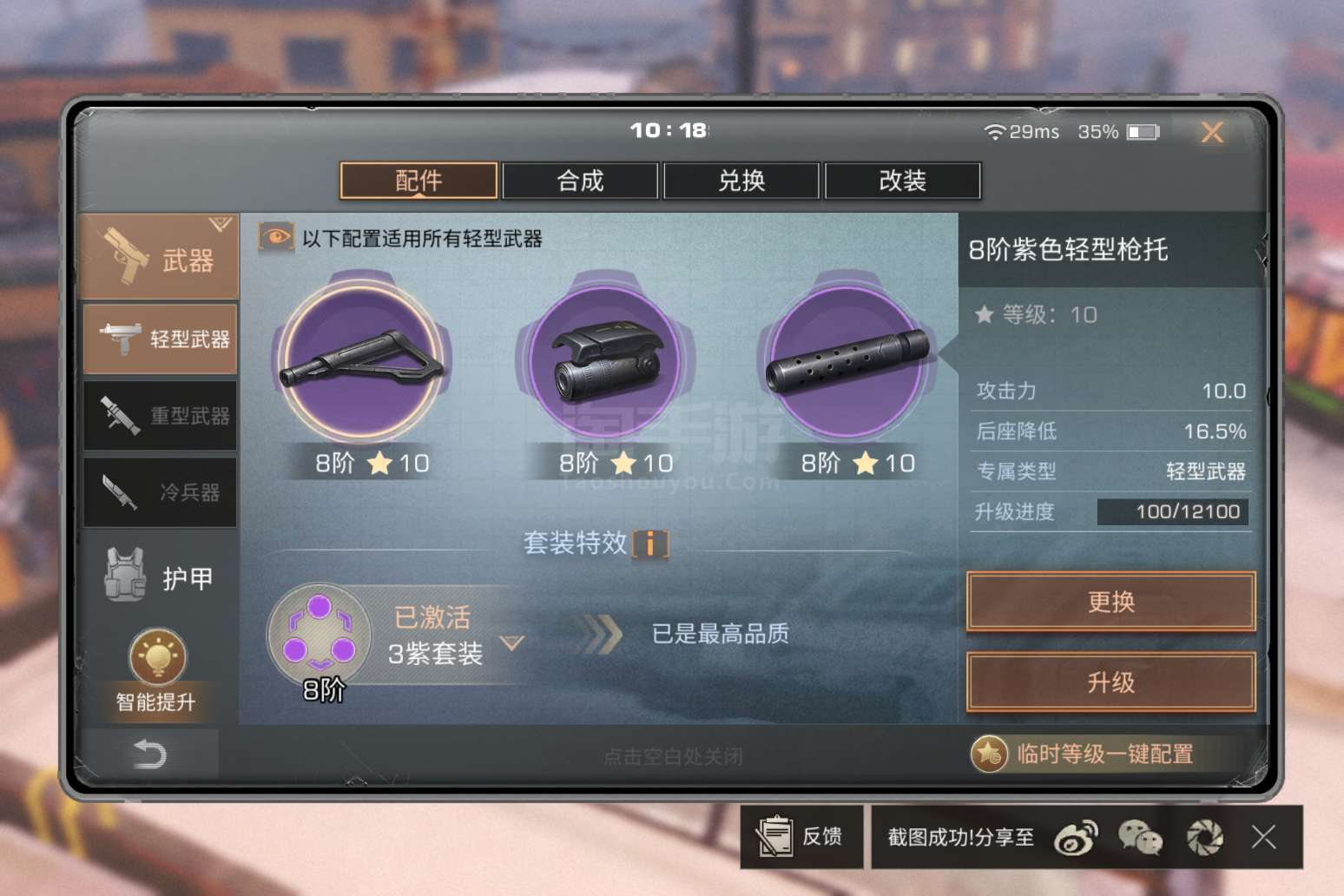The width and height of the screenshot is (1344, 896).
Task: Click the 升级进度 100/12100 progress bar
Action: click(x=1173, y=511)
